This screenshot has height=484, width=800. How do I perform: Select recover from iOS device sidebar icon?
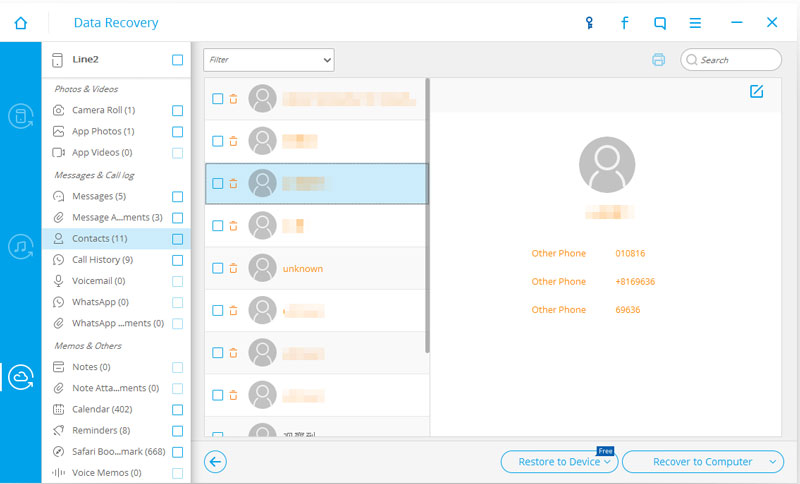coord(20,116)
